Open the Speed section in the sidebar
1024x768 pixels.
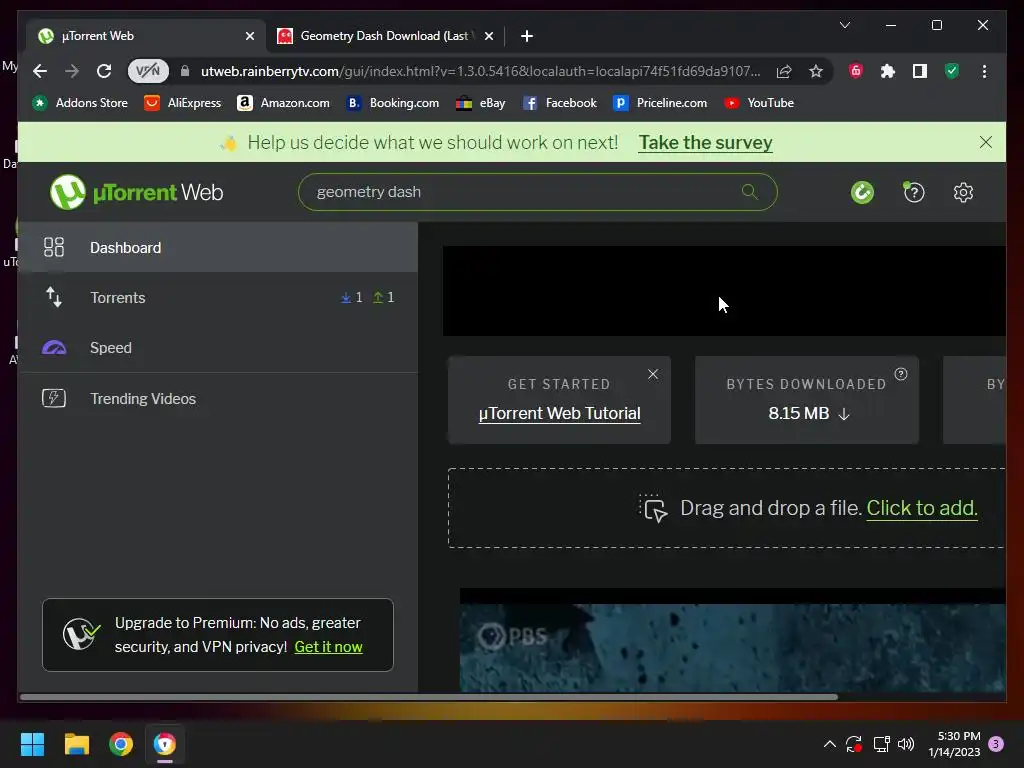[x=217, y=347]
